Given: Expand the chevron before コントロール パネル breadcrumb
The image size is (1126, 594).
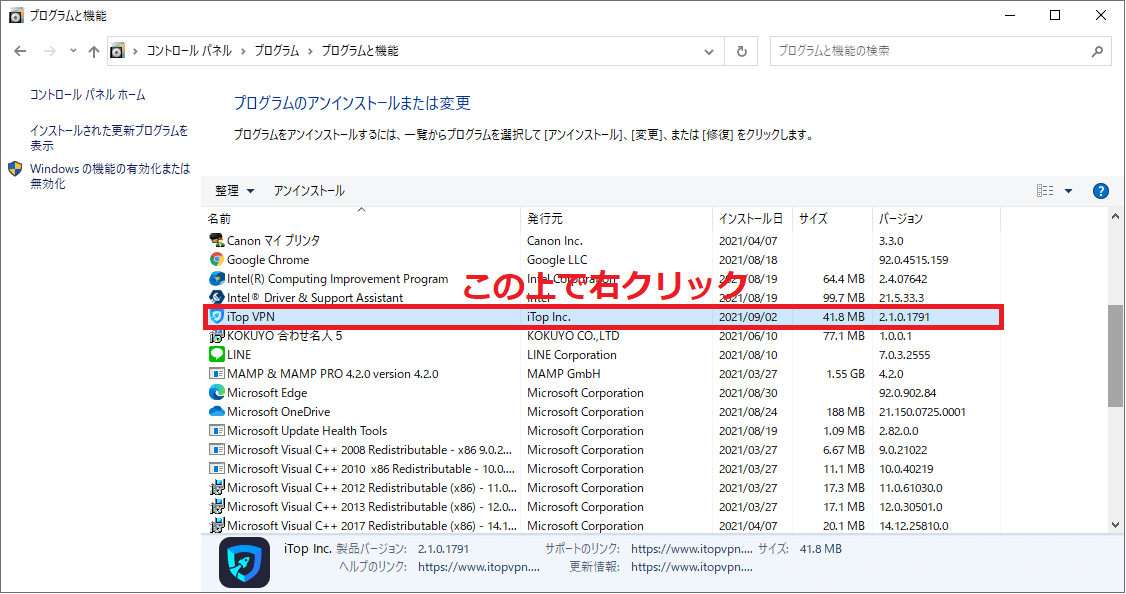Looking at the screenshot, I should coord(135,51).
